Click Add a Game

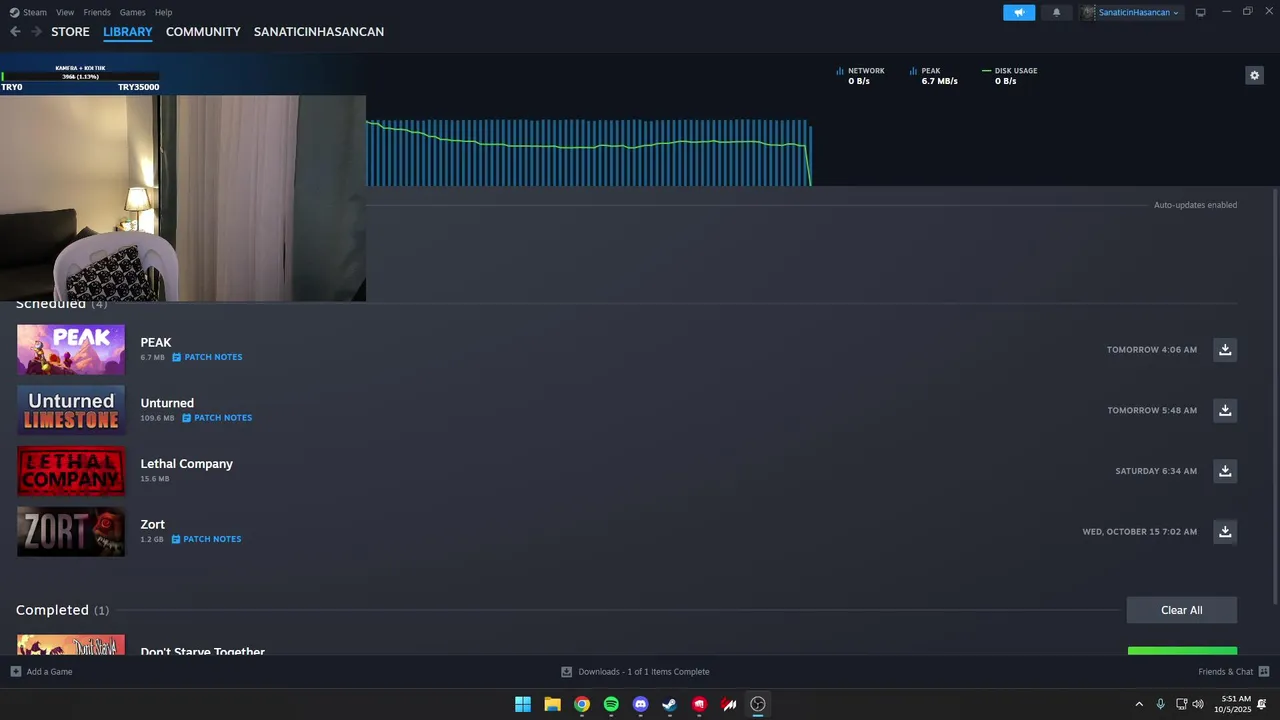[49, 672]
